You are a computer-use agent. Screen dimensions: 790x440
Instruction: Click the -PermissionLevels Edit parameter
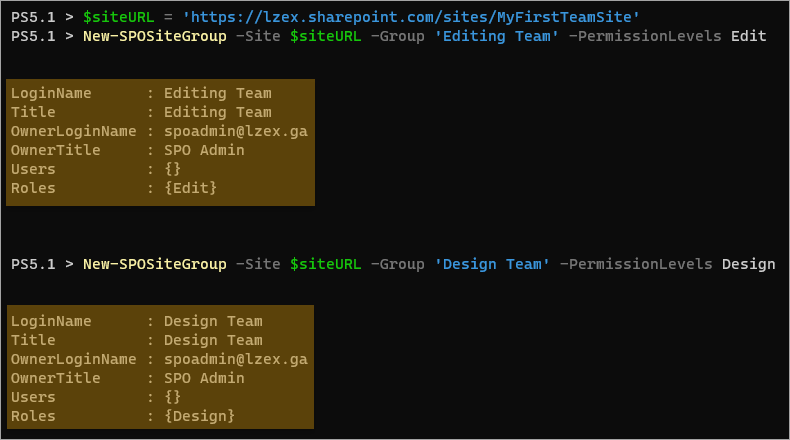click(668, 36)
